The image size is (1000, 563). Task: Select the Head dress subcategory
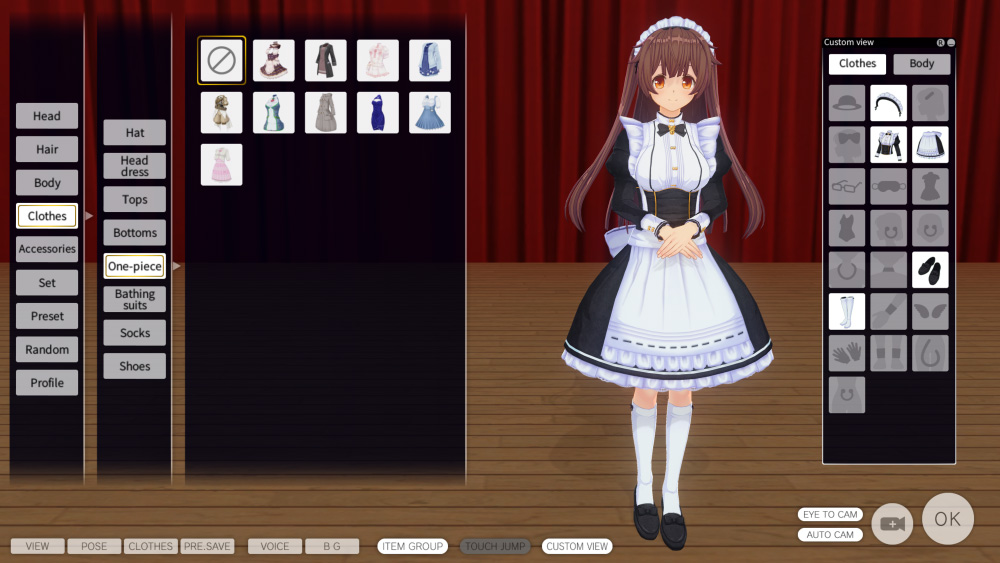(135, 166)
